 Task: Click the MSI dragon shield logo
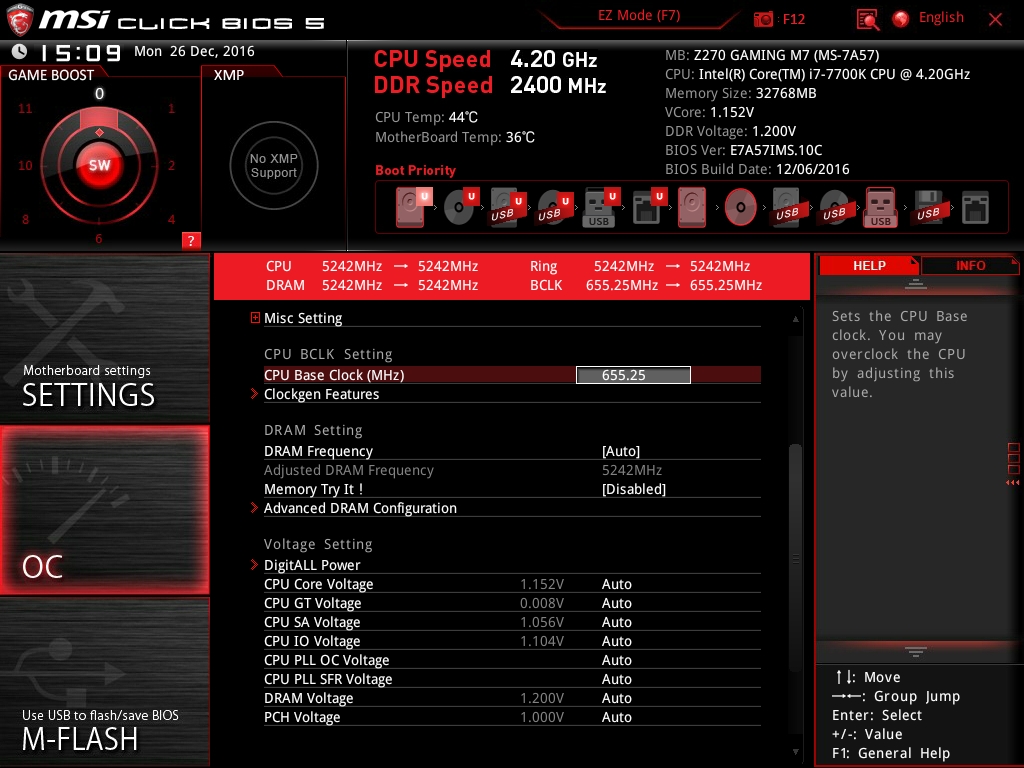pos(19,20)
